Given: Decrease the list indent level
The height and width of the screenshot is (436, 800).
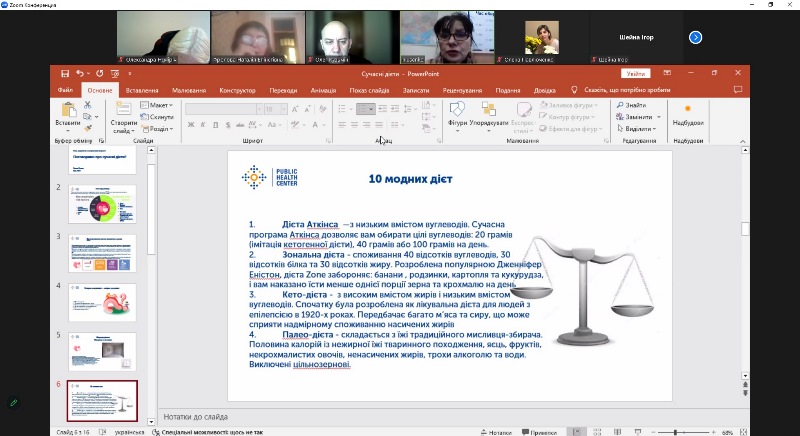Looking at the screenshot, I should click(x=382, y=109).
